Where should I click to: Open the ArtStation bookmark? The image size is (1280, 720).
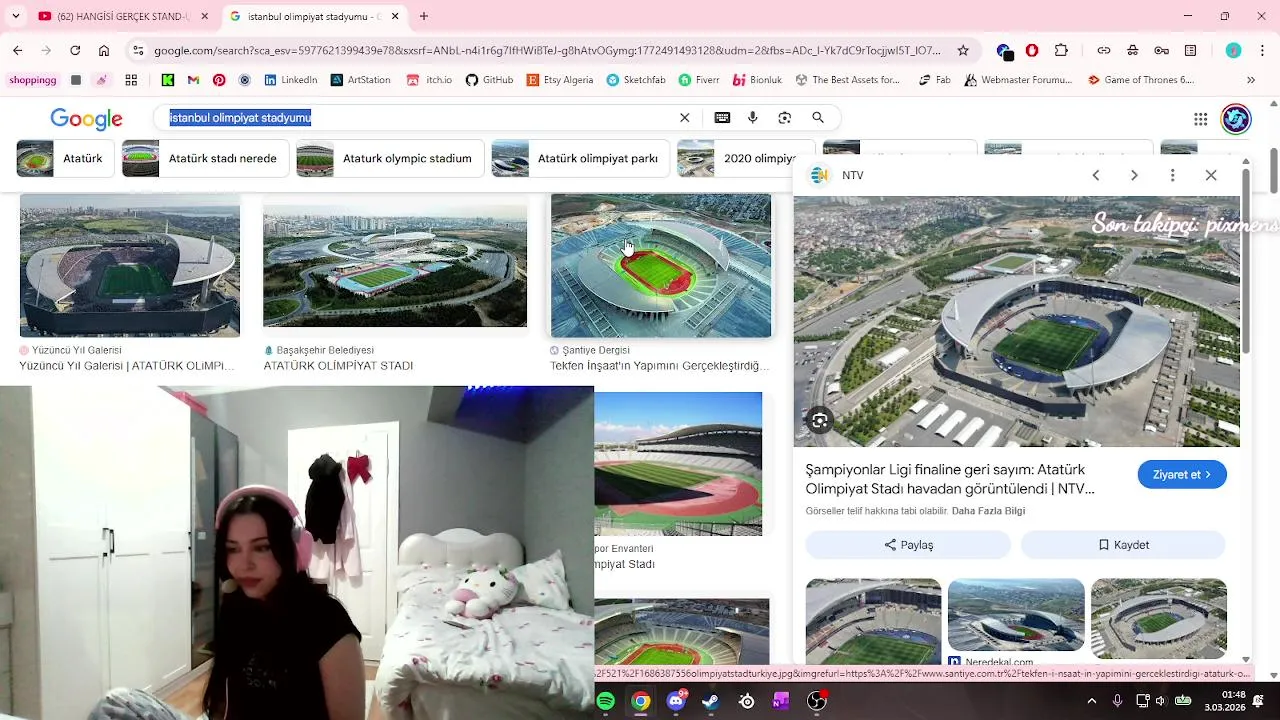point(360,80)
